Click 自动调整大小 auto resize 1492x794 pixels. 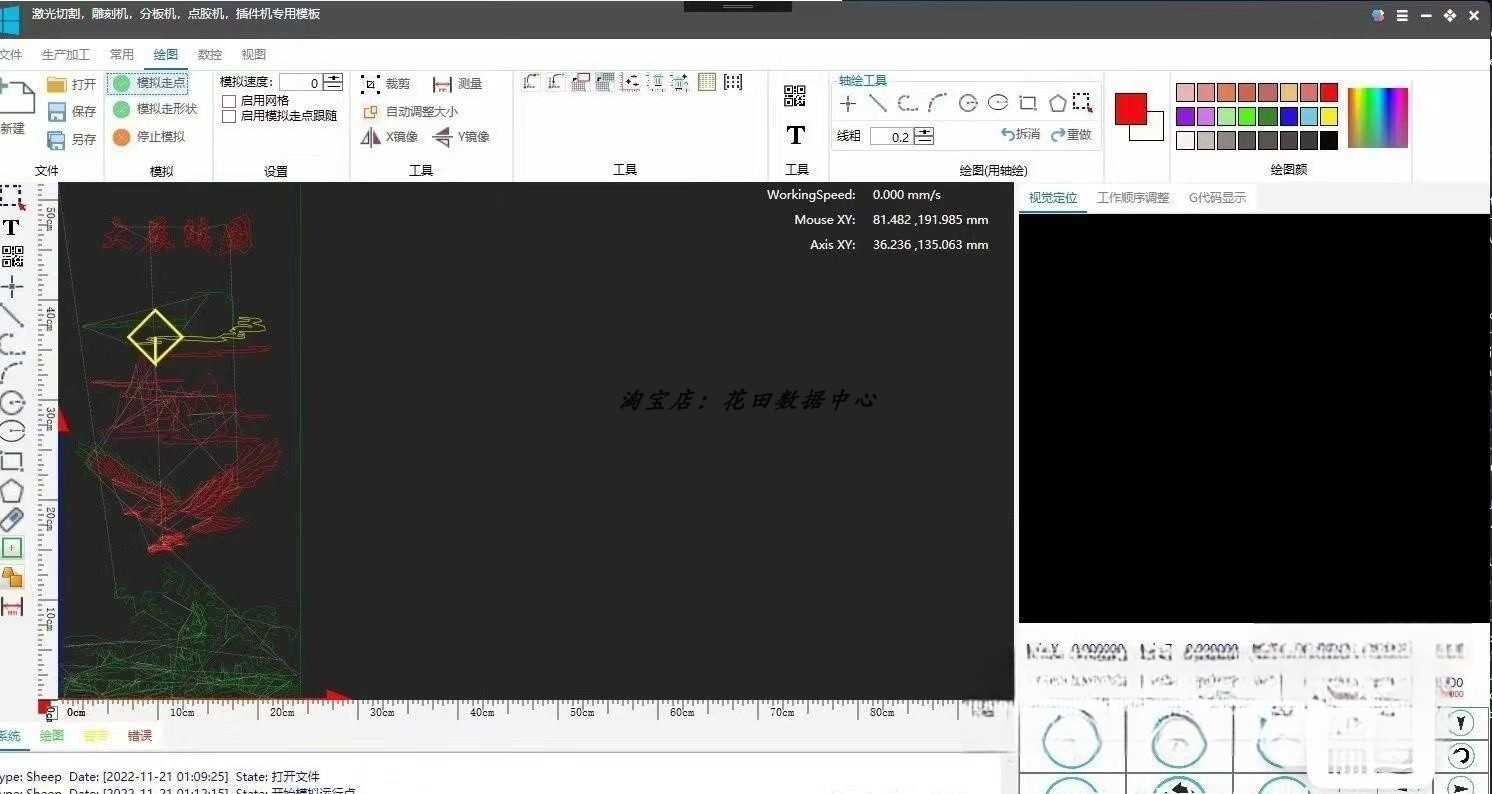(410, 112)
